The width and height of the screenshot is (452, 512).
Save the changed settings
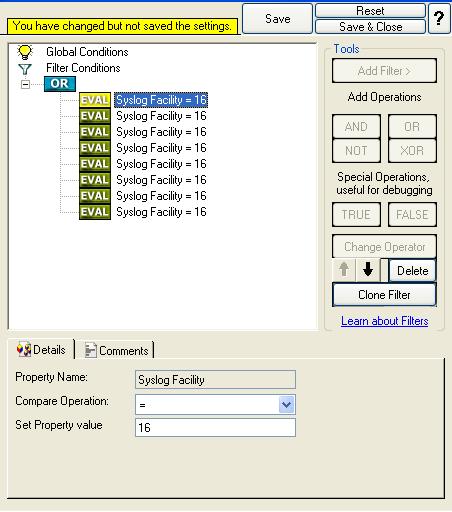click(x=277, y=19)
